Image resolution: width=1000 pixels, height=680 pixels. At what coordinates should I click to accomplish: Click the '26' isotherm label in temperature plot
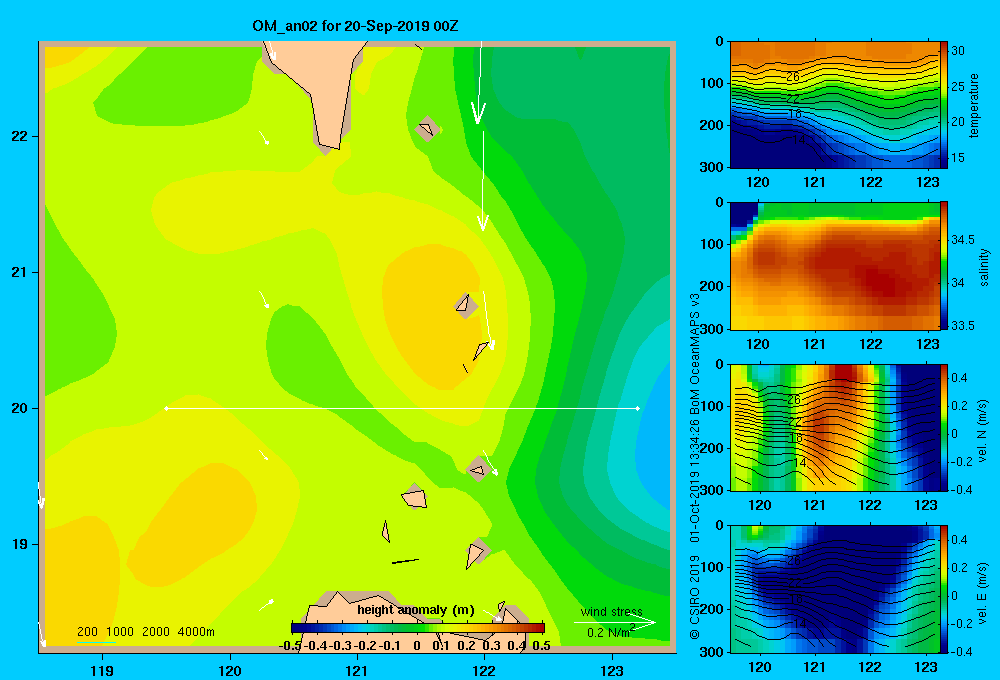click(x=793, y=77)
